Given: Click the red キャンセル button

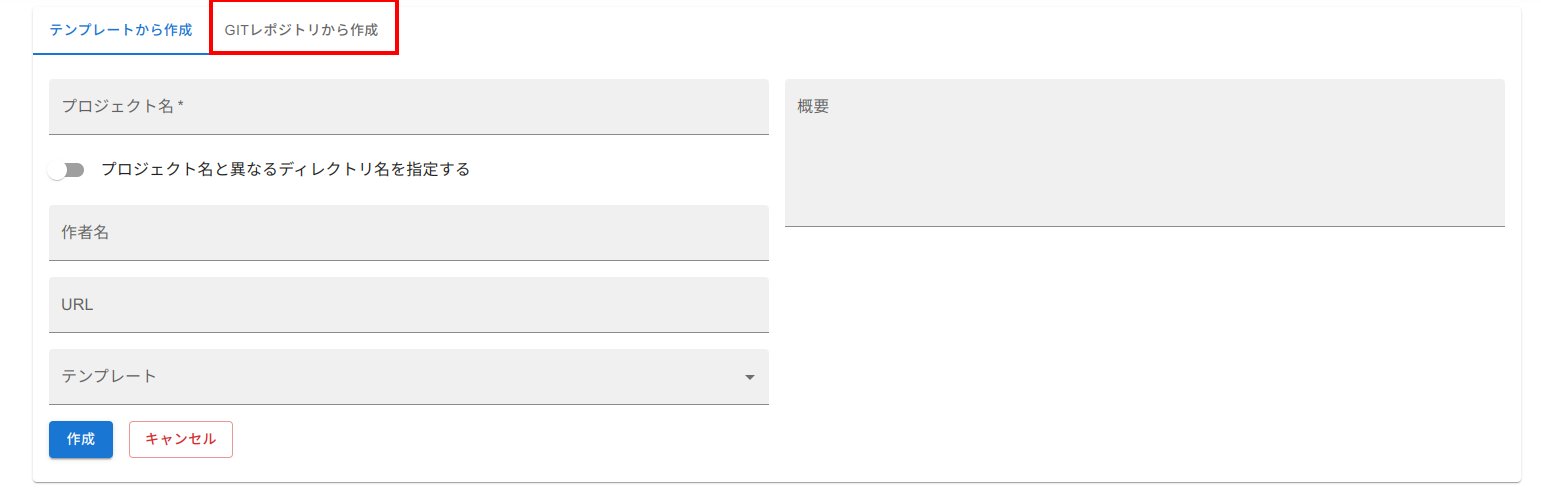Looking at the screenshot, I should point(181,439).
